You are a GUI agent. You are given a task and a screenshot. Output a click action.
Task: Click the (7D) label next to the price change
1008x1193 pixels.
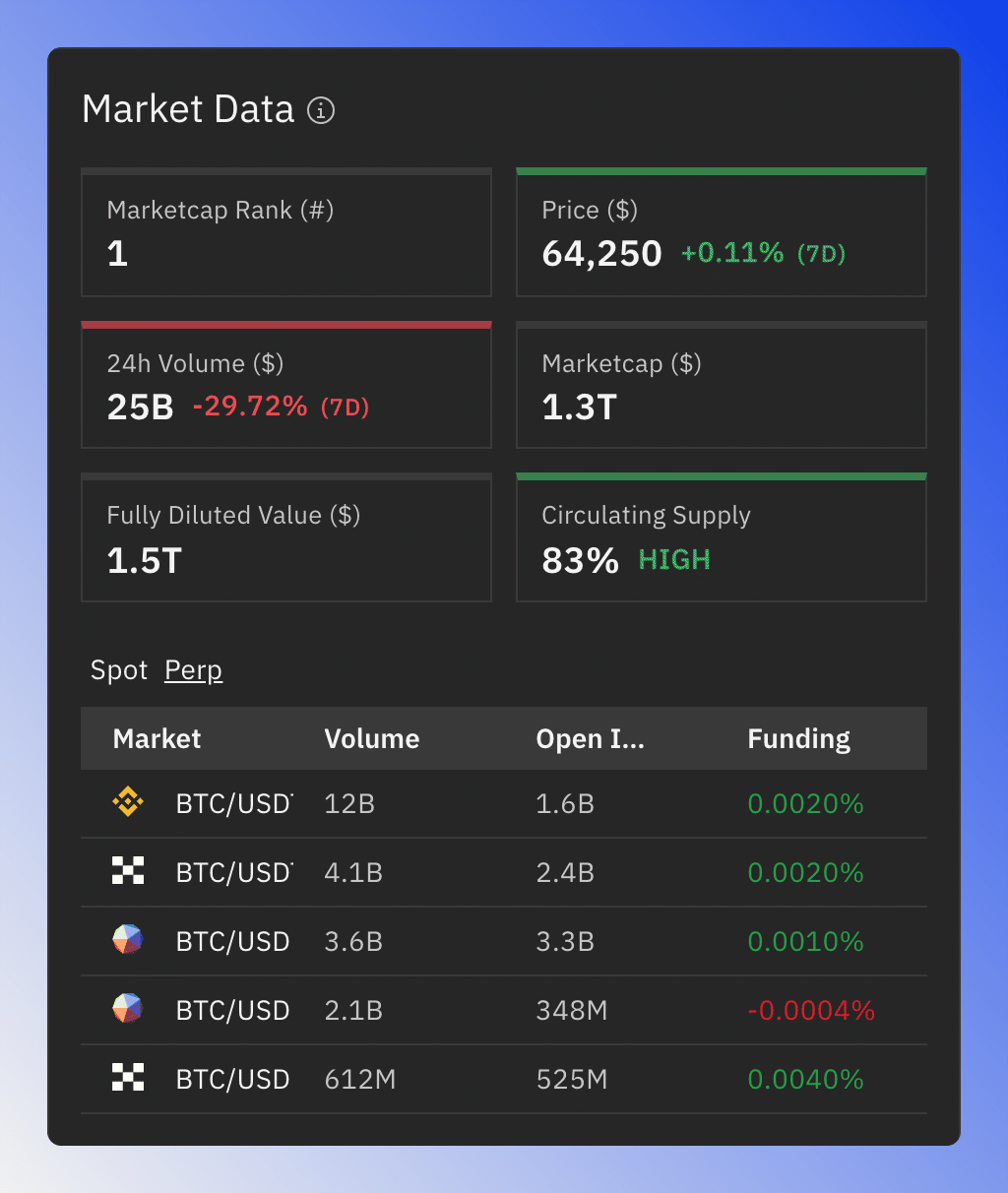821,254
